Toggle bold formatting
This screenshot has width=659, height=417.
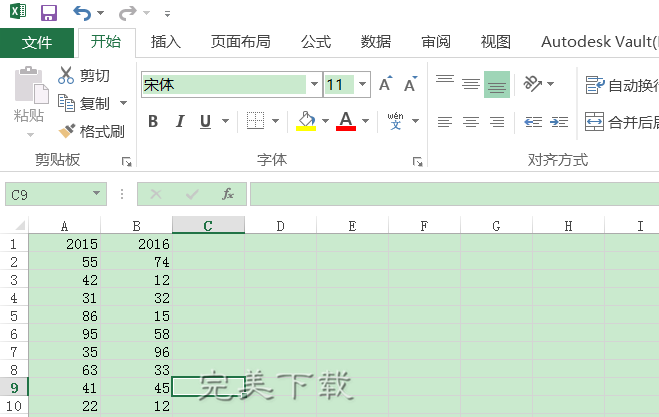click(153, 121)
